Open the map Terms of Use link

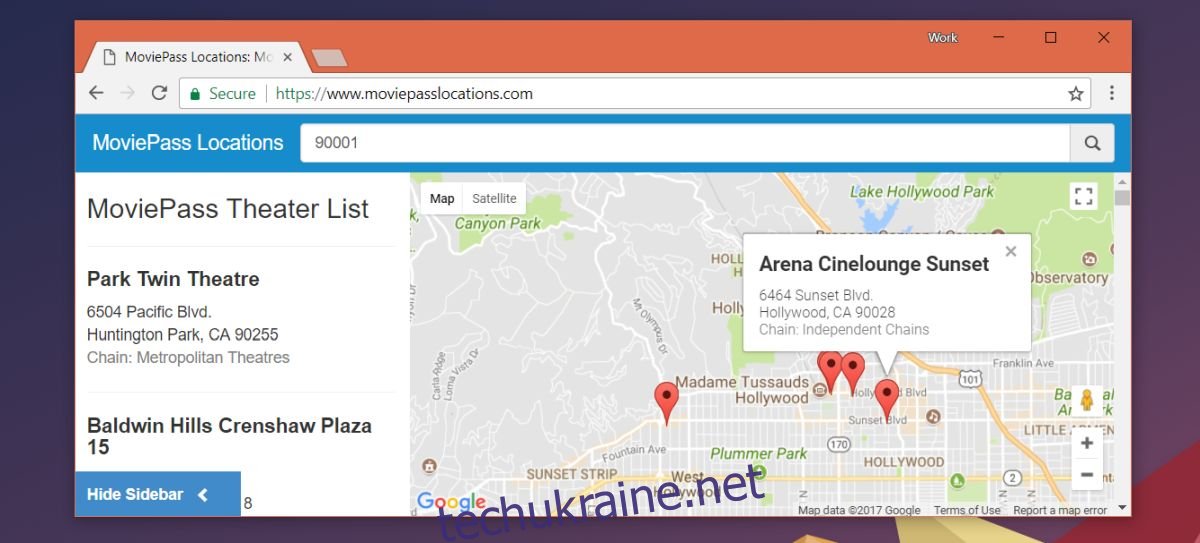point(967,510)
